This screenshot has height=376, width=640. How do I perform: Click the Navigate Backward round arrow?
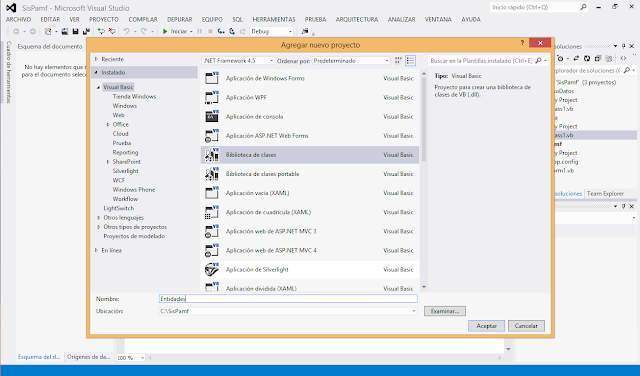coord(16,31)
